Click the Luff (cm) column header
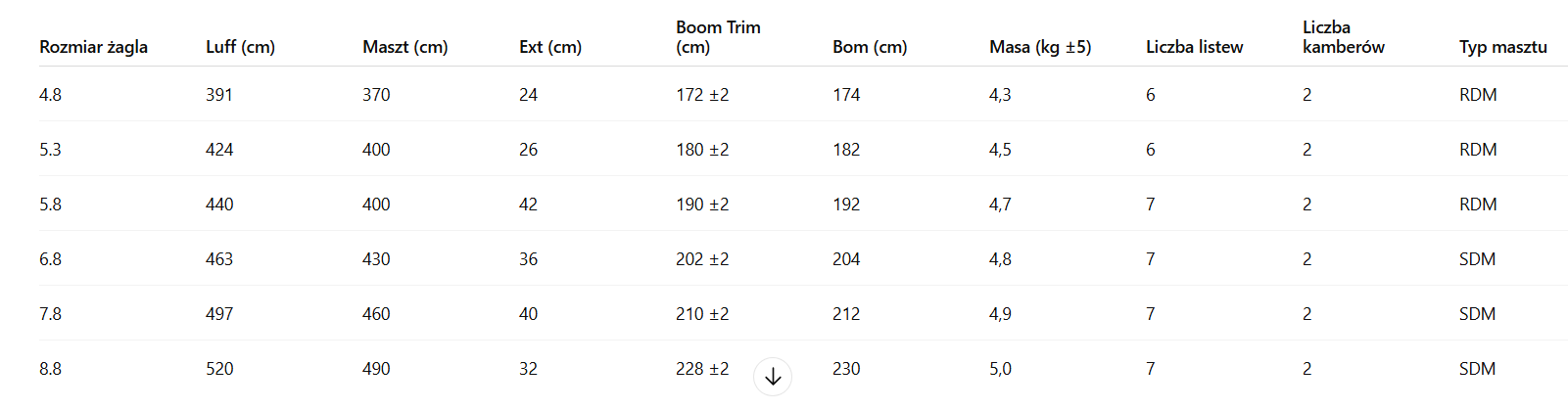1568x410 pixels. (x=240, y=47)
